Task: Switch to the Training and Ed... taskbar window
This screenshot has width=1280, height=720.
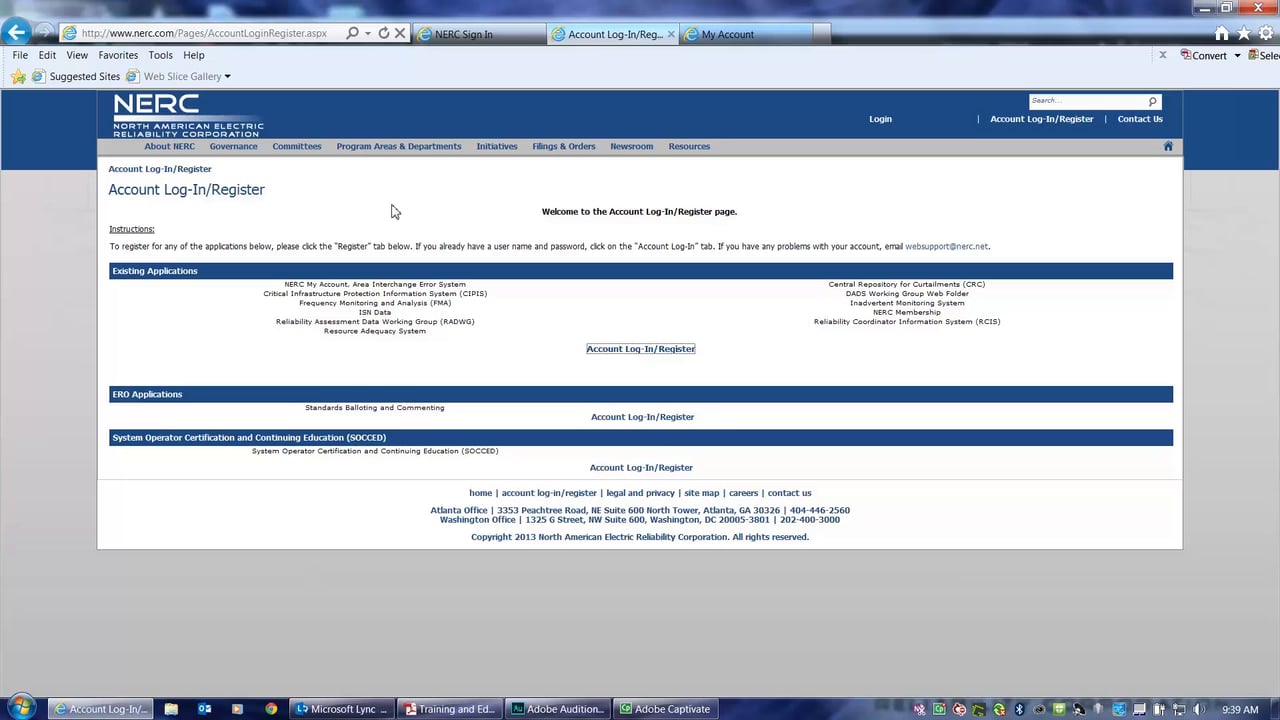Action: click(450, 709)
